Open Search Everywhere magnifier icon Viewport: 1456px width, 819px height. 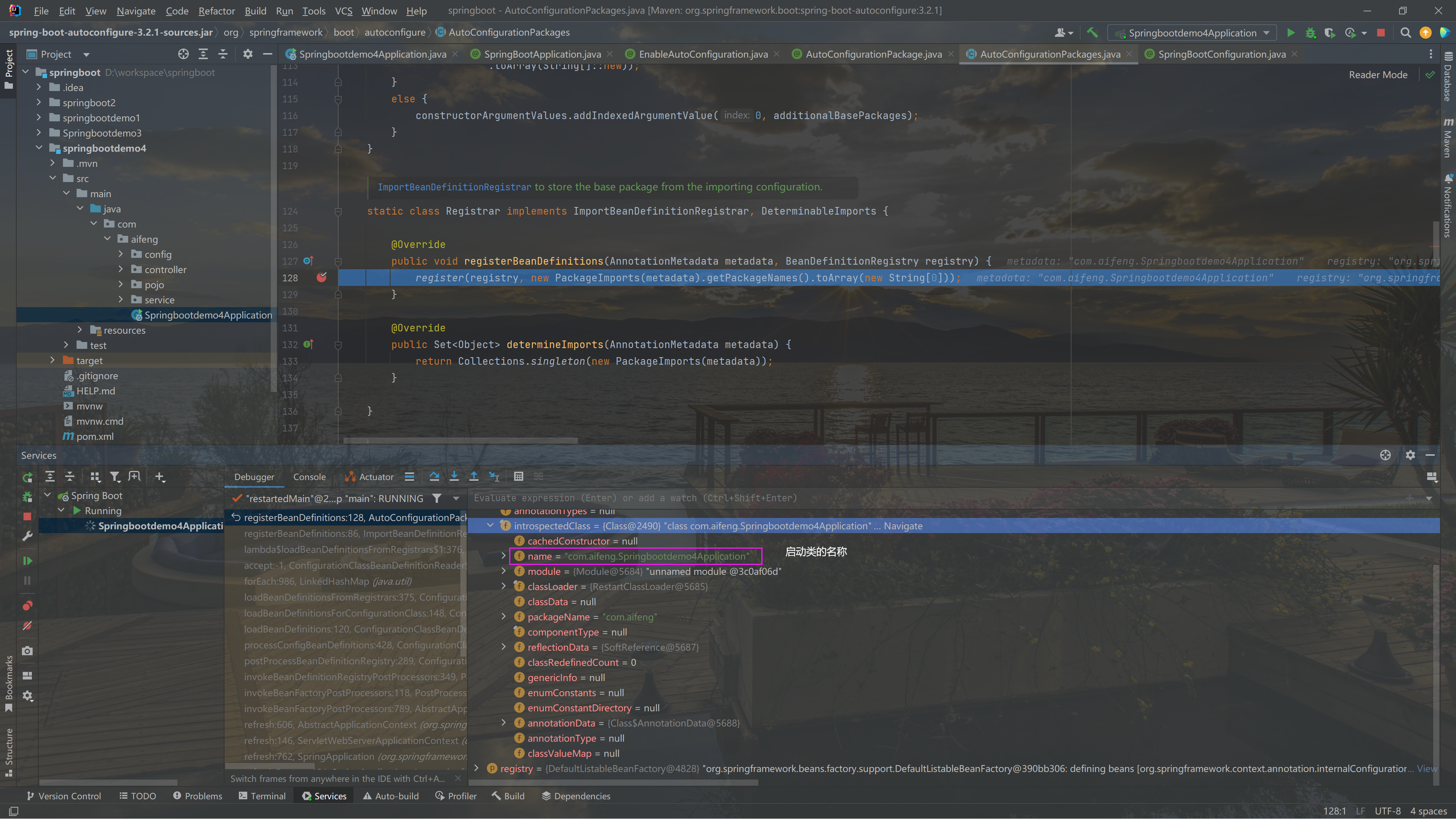(x=1406, y=33)
